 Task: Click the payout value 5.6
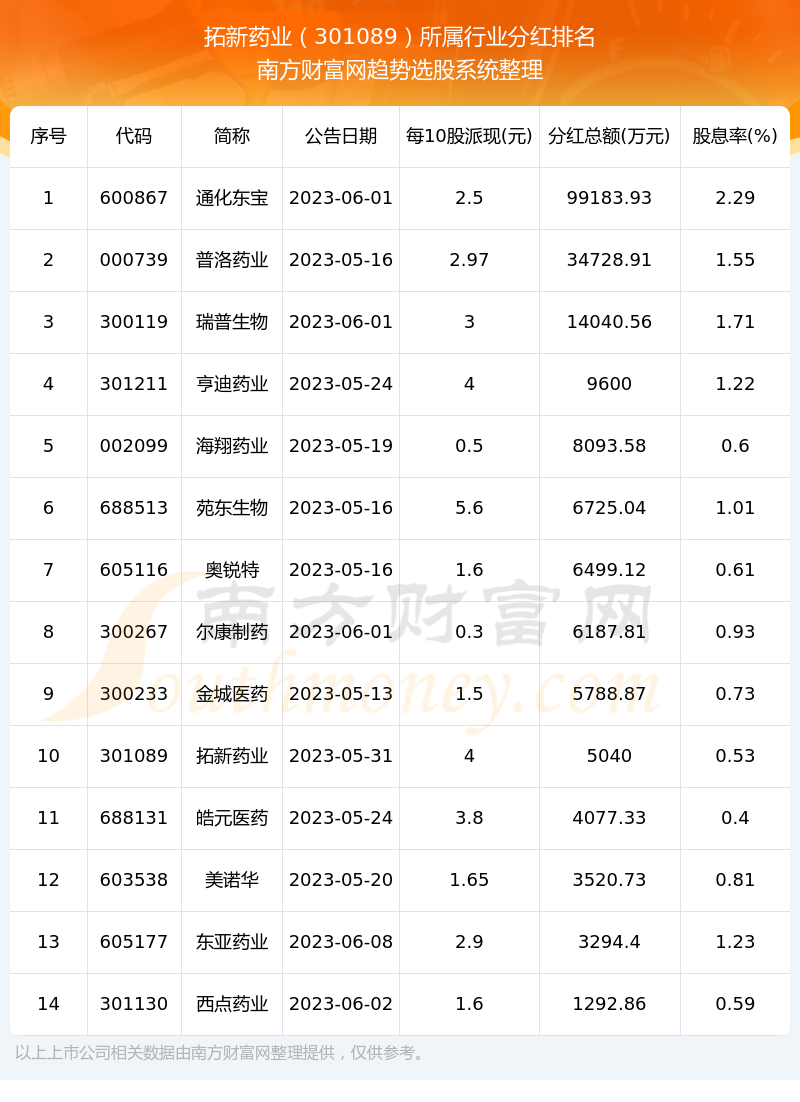pos(469,507)
